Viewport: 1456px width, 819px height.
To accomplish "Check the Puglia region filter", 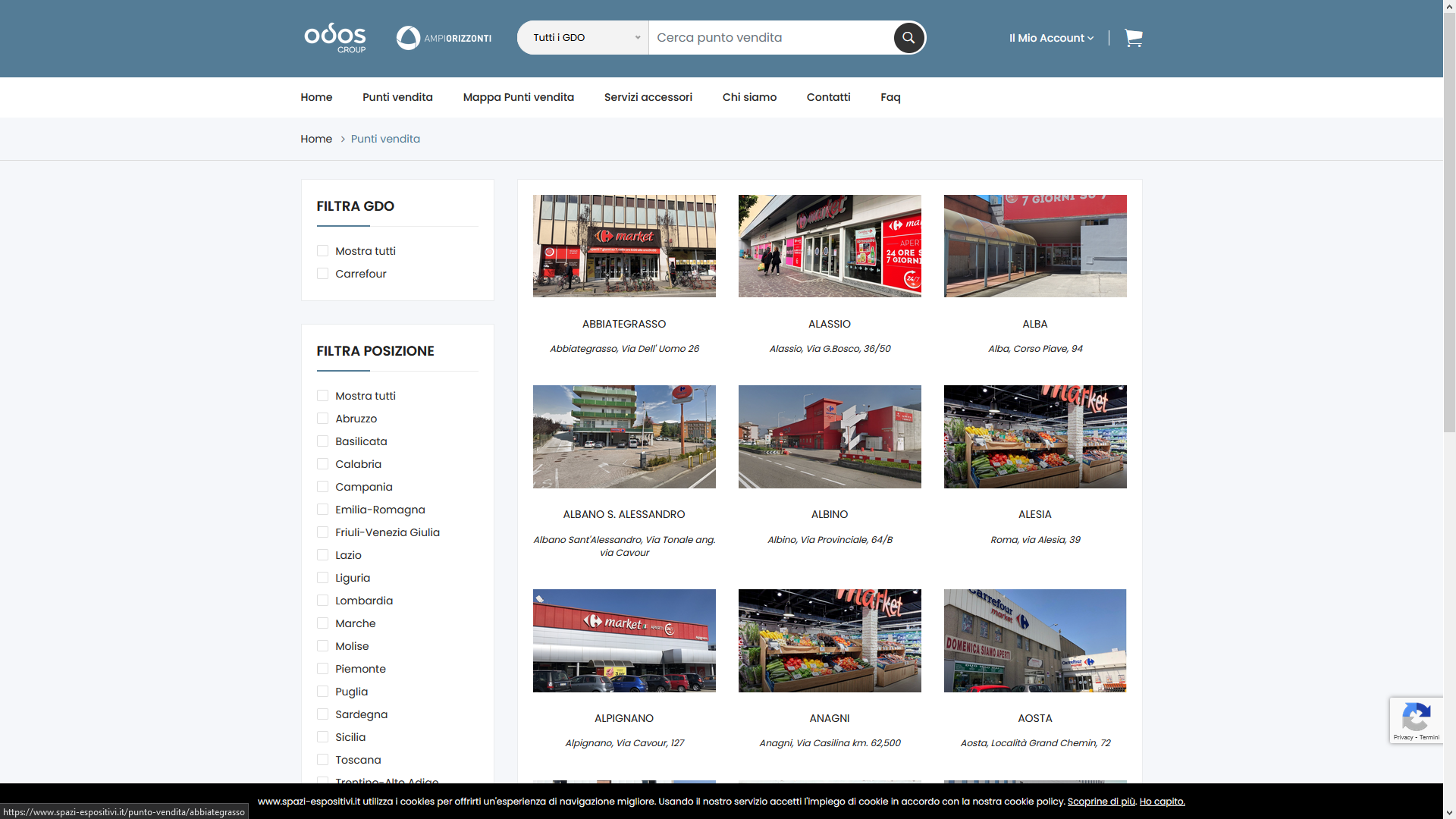I will tap(322, 692).
